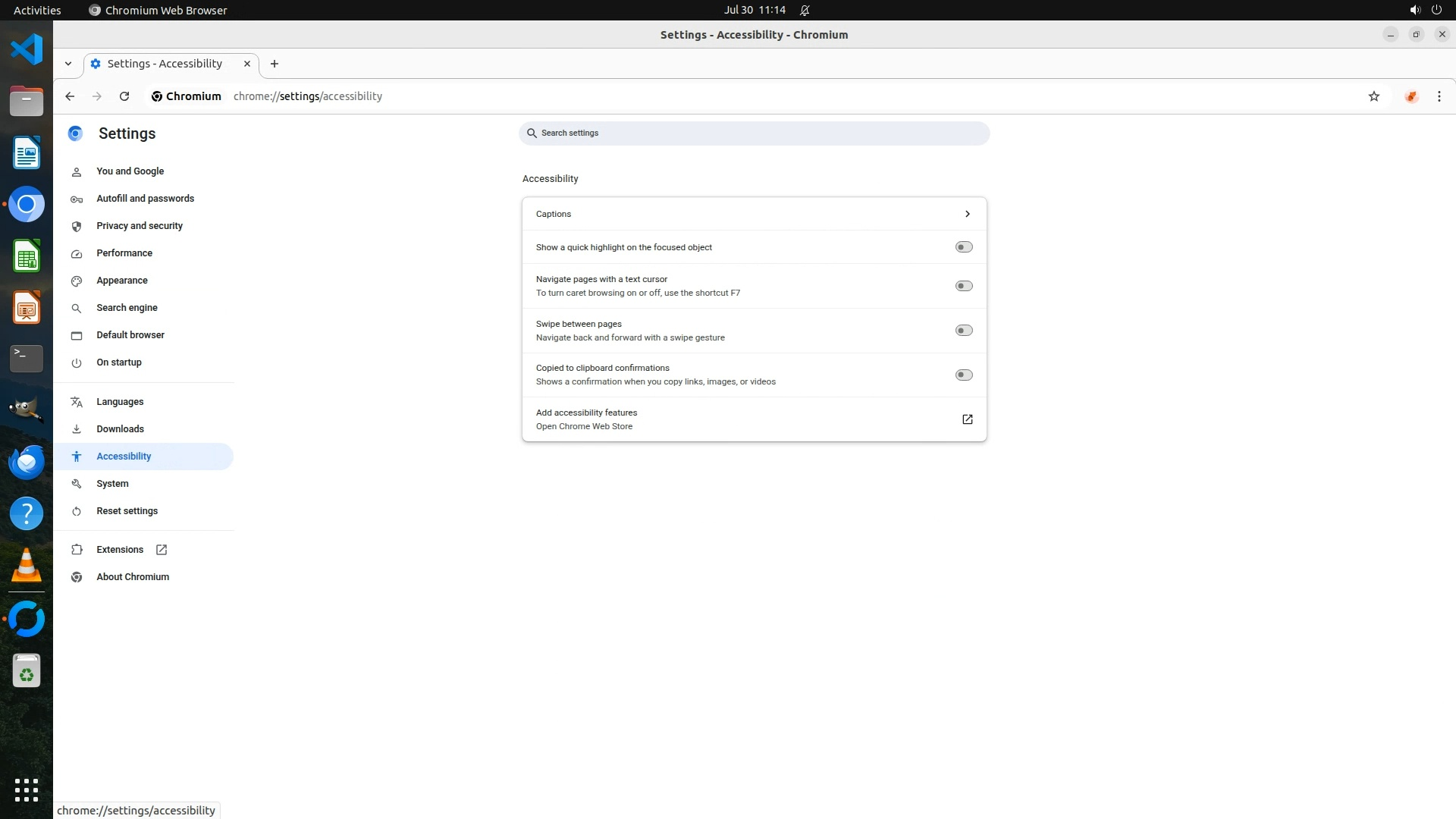Image resolution: width=1456 pixels, height=819 pixels.
Task: Enable quick highlight on focused object
Action: pyautogui.click(x=963, y=247)
